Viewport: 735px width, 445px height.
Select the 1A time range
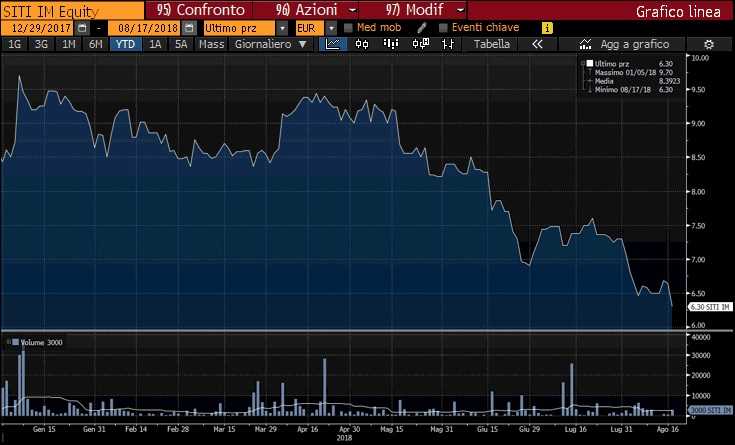(x=155, y=45)
